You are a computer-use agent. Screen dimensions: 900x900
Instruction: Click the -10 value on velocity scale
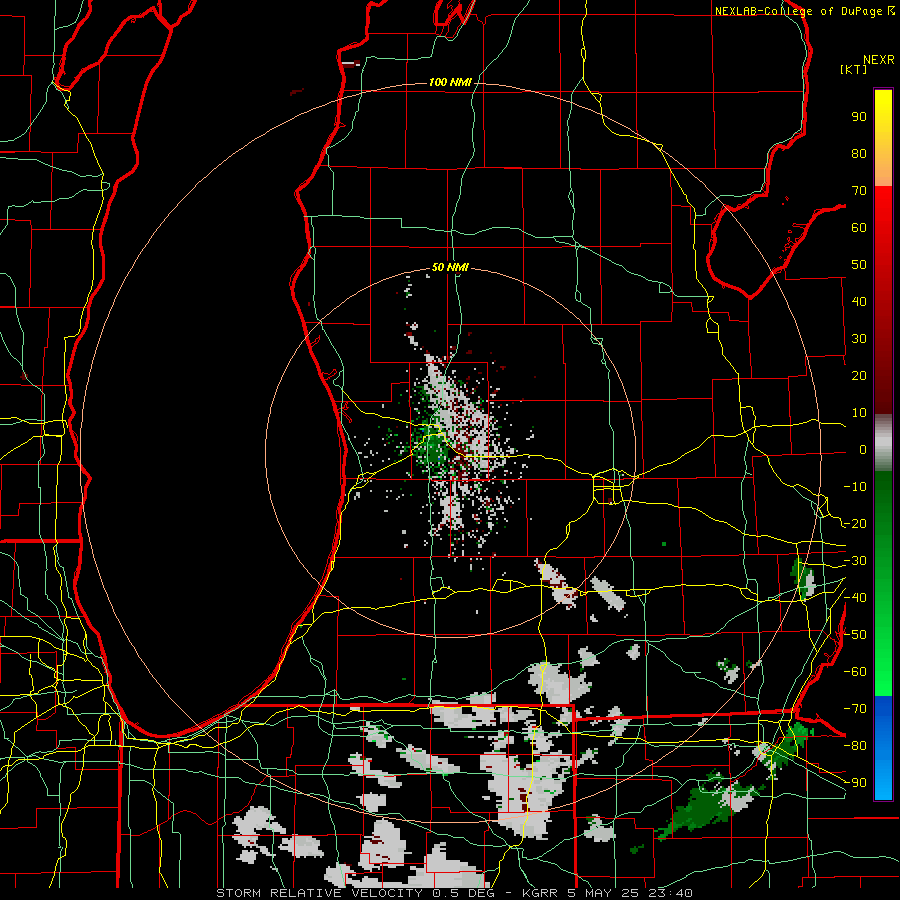(x=855, y=487)
